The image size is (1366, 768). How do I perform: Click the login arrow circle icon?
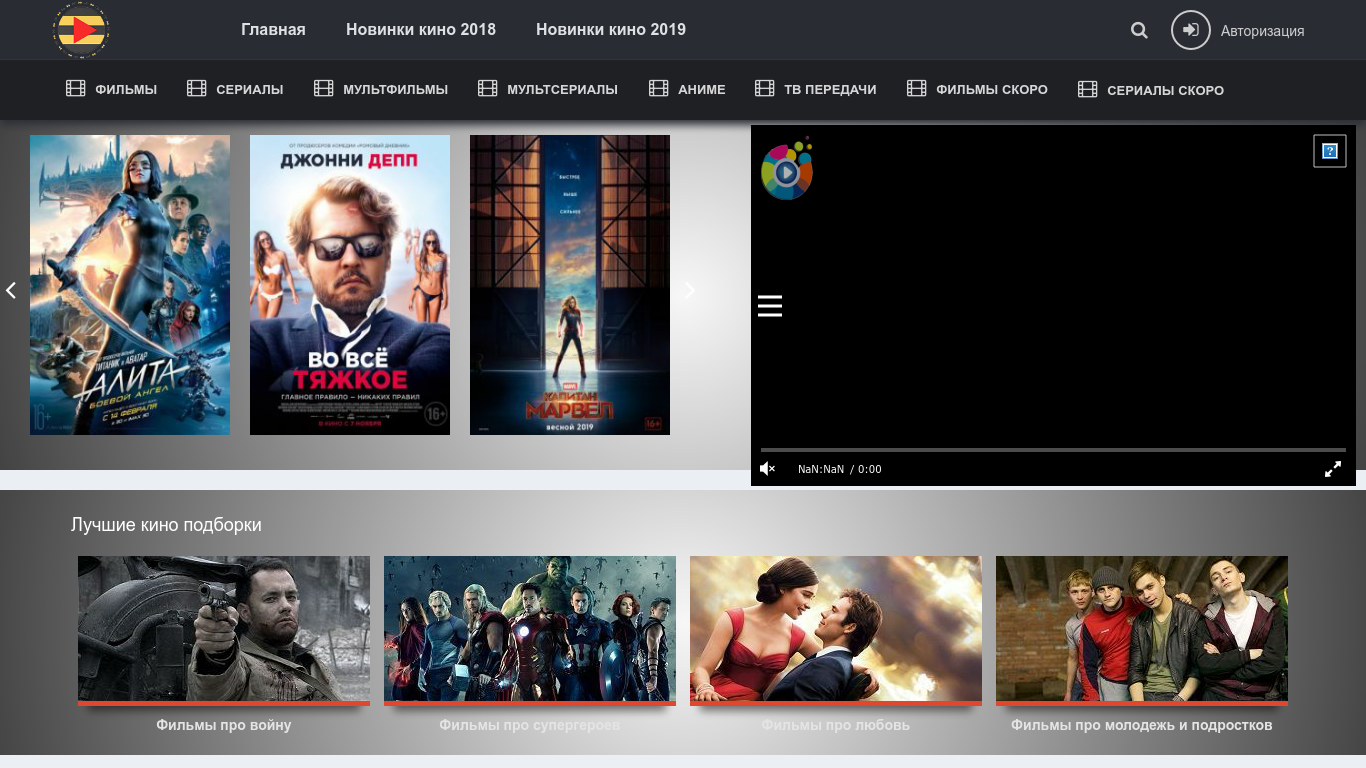(x=1190, y=30)
